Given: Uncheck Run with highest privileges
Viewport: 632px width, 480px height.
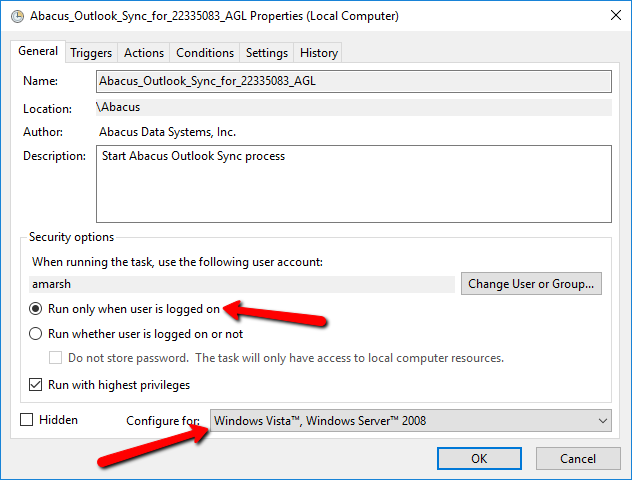Looking at the screenshot, I should tap(35, 385).
